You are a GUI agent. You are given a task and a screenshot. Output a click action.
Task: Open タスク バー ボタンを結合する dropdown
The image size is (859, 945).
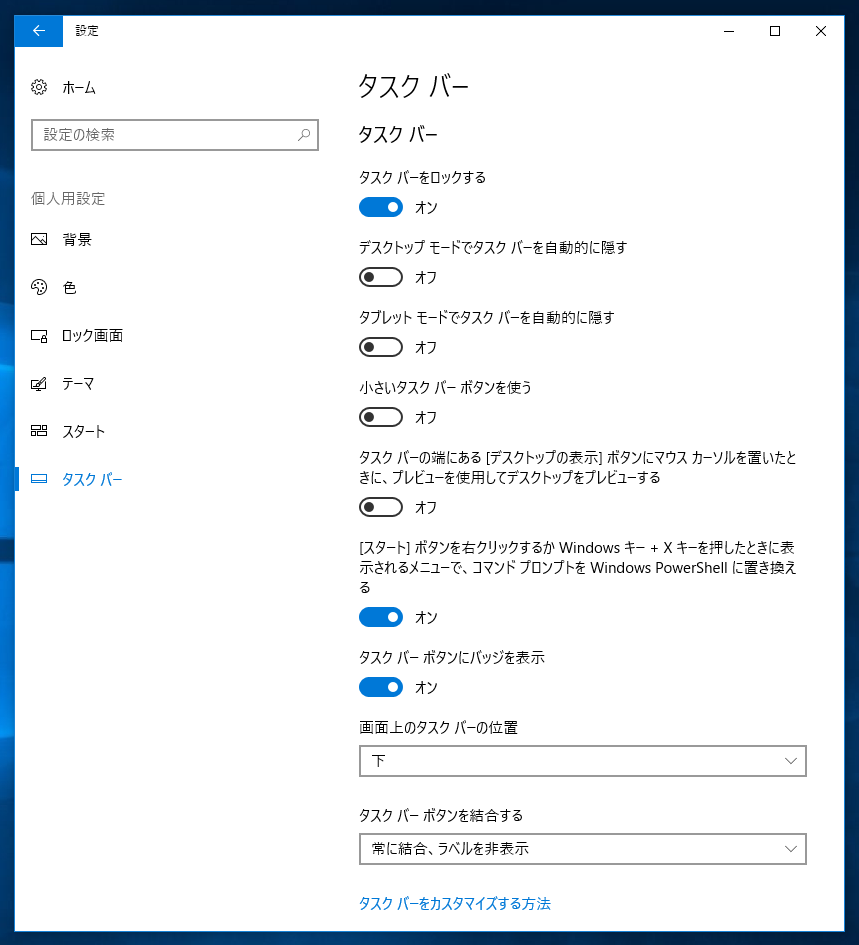(x=583, y=849)
